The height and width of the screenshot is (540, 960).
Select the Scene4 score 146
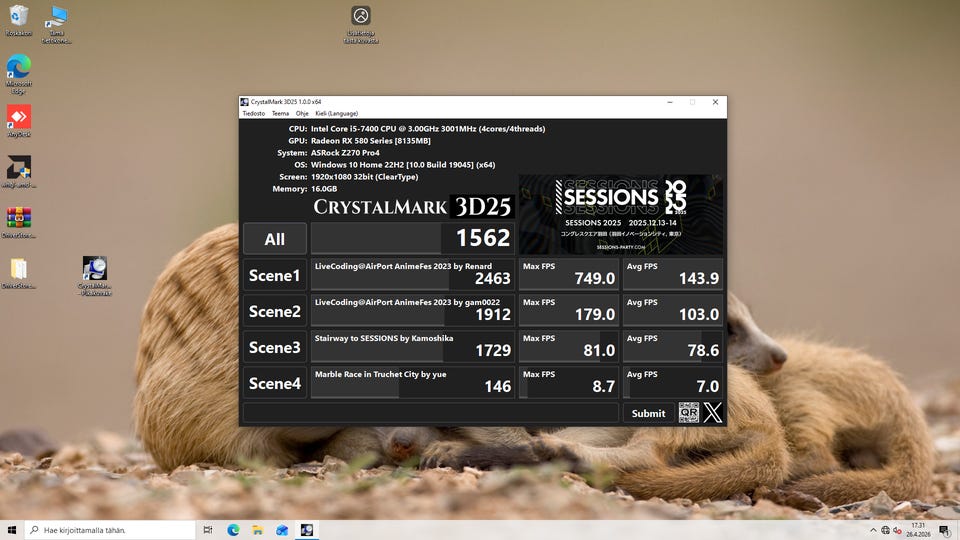click(x=497, y=386)
